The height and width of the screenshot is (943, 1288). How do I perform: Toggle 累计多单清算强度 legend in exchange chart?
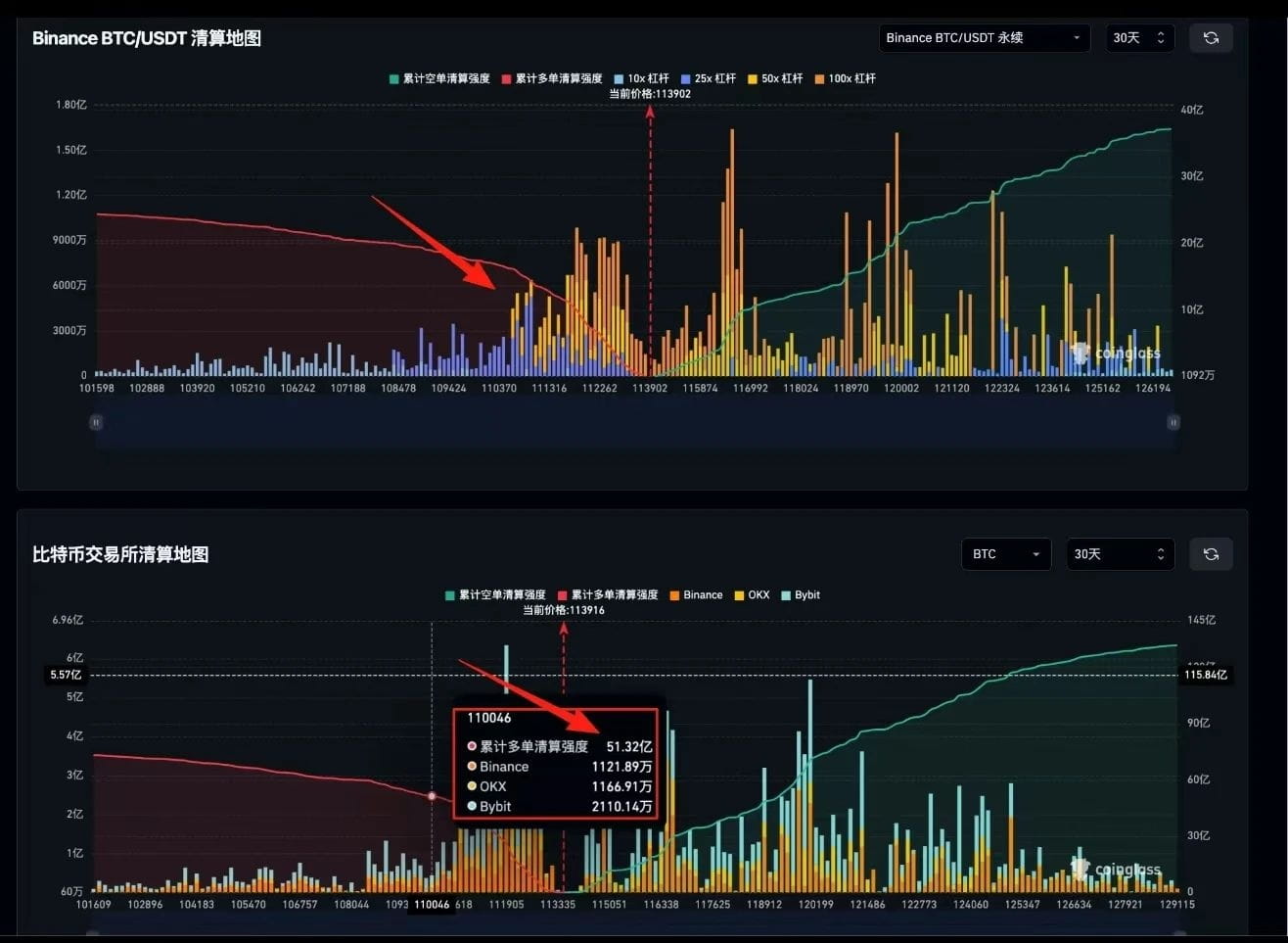click(x=608, y=595)
